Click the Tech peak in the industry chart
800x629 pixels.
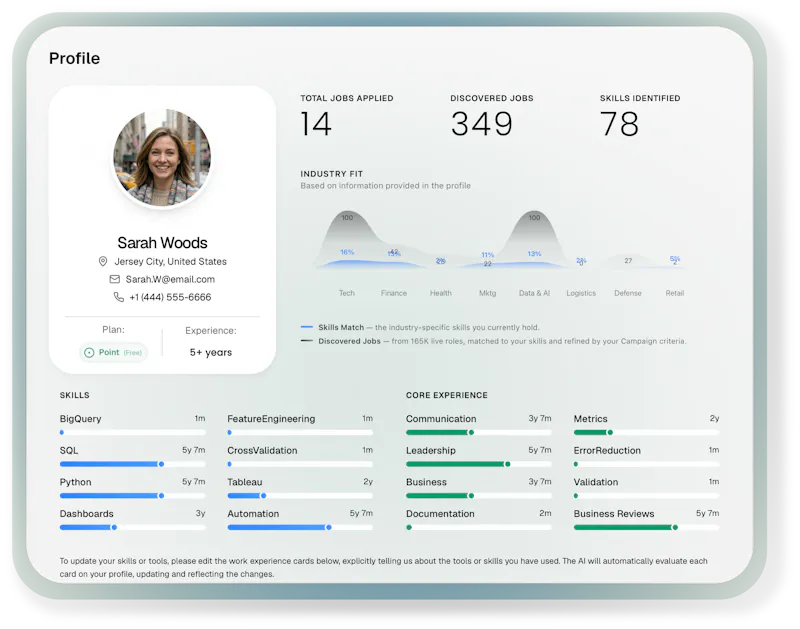[347, 218]
